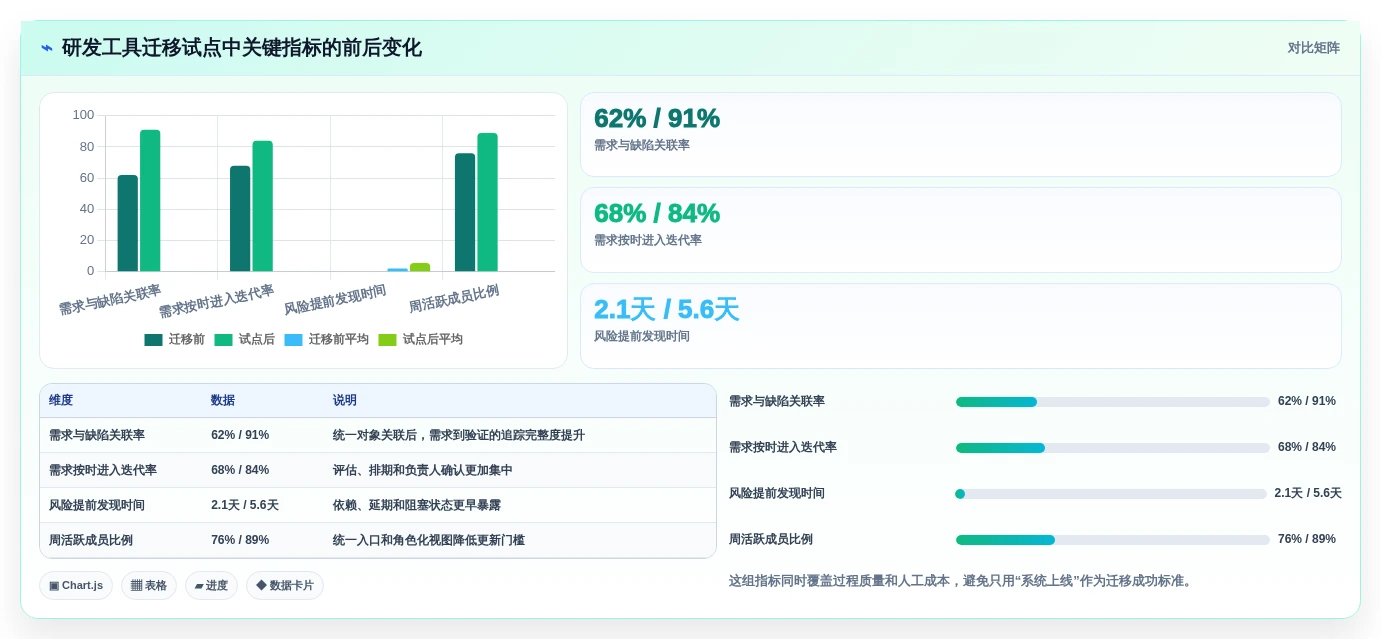The width and height of the screenshot is (1381, 639).
Task: Click the 数据卡片 tag chip
Action: coord(285,586)
